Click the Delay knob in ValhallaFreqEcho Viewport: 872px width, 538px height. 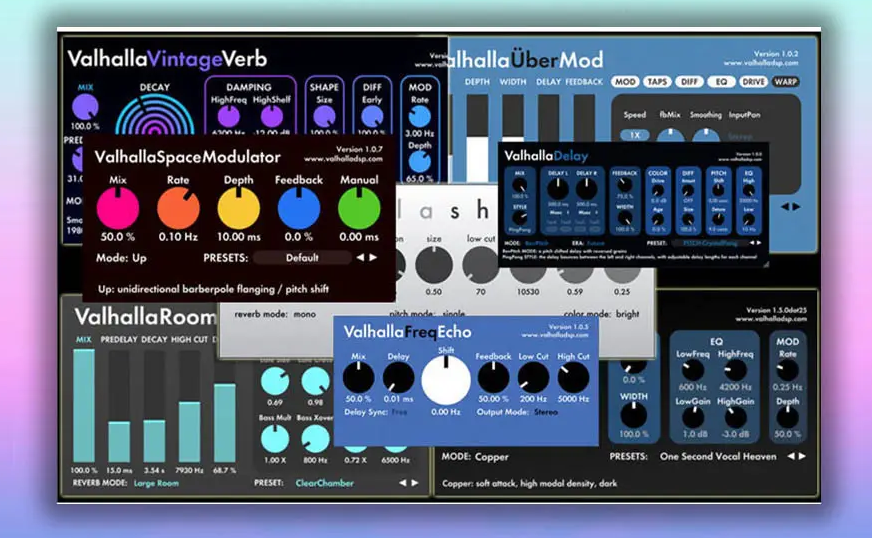(398, 377)
